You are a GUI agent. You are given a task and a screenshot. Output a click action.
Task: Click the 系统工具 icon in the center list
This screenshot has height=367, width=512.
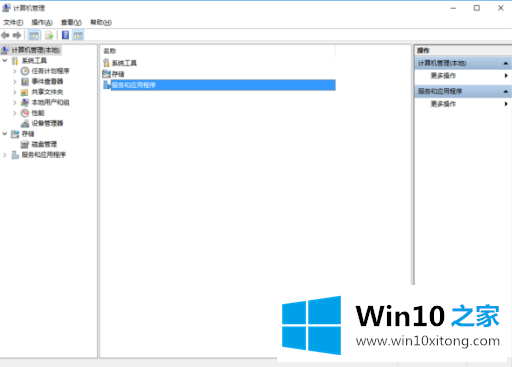point(106,63)
